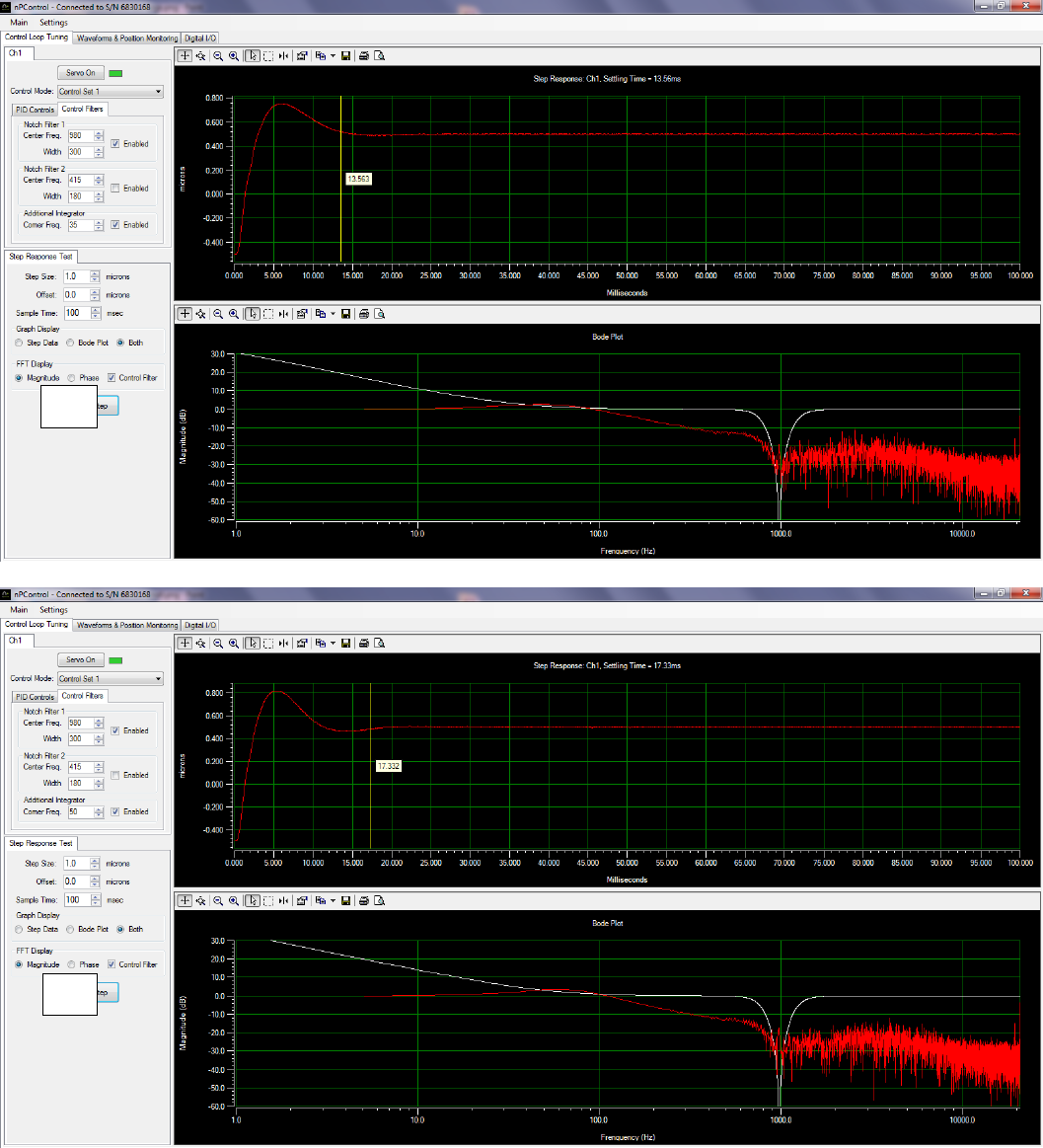Screen dimensions: 1043x1148
Task: Open Control Mode dropdown in top window
Action: [111, 92]
